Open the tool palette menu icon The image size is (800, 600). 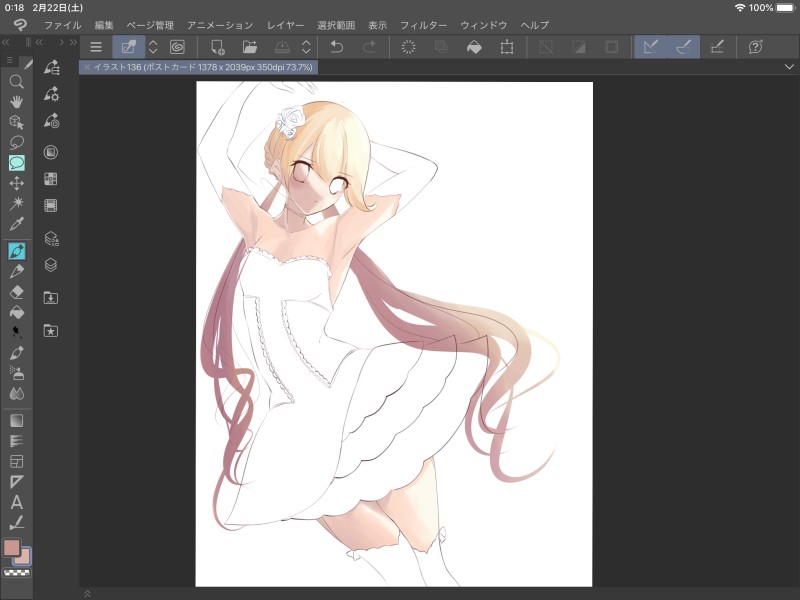point(10,61)
